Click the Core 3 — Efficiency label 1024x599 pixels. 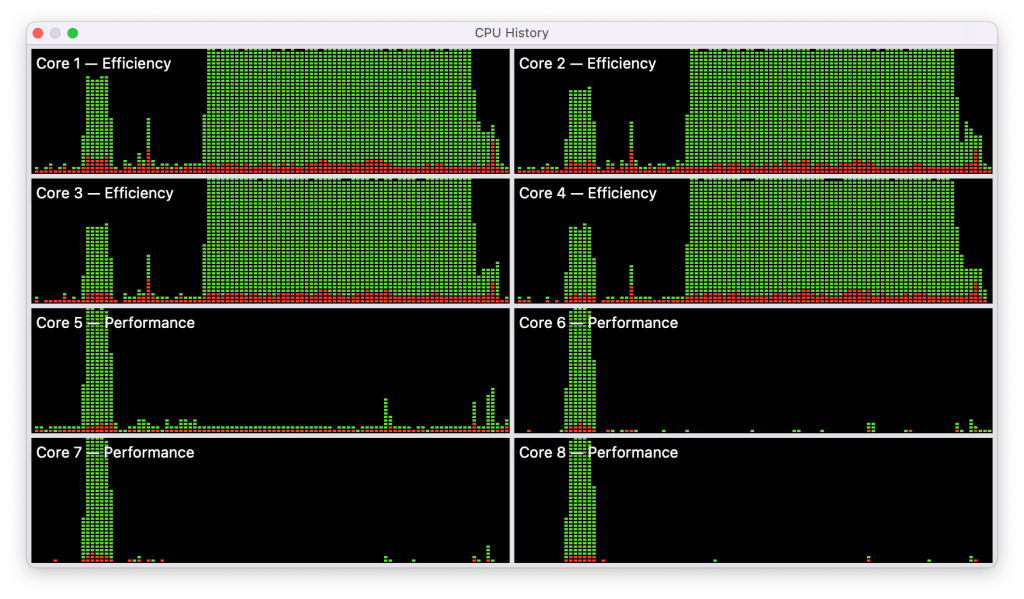(x=103, y=193)
